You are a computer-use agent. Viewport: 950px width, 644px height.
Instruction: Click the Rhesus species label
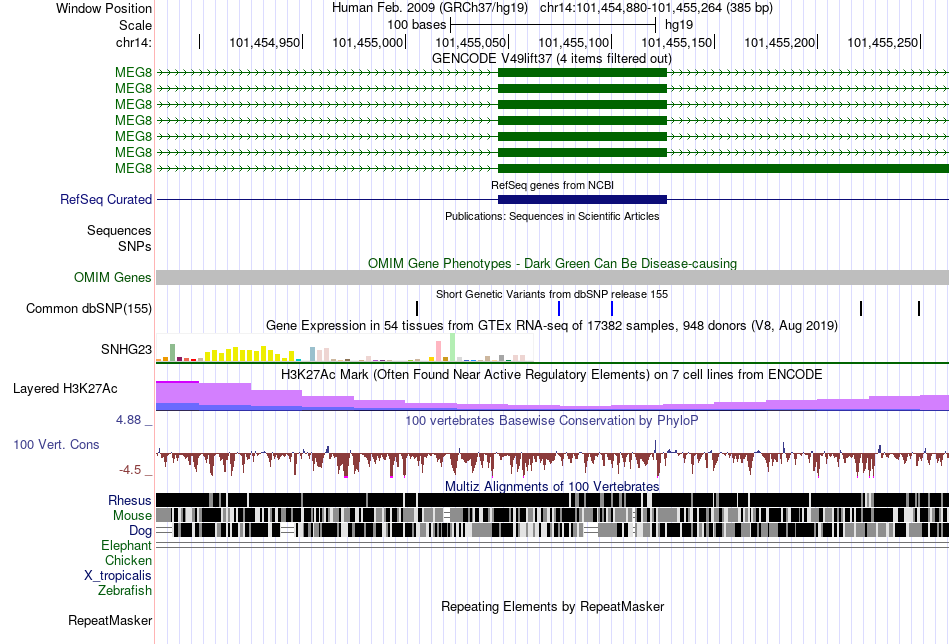point(130,500)
